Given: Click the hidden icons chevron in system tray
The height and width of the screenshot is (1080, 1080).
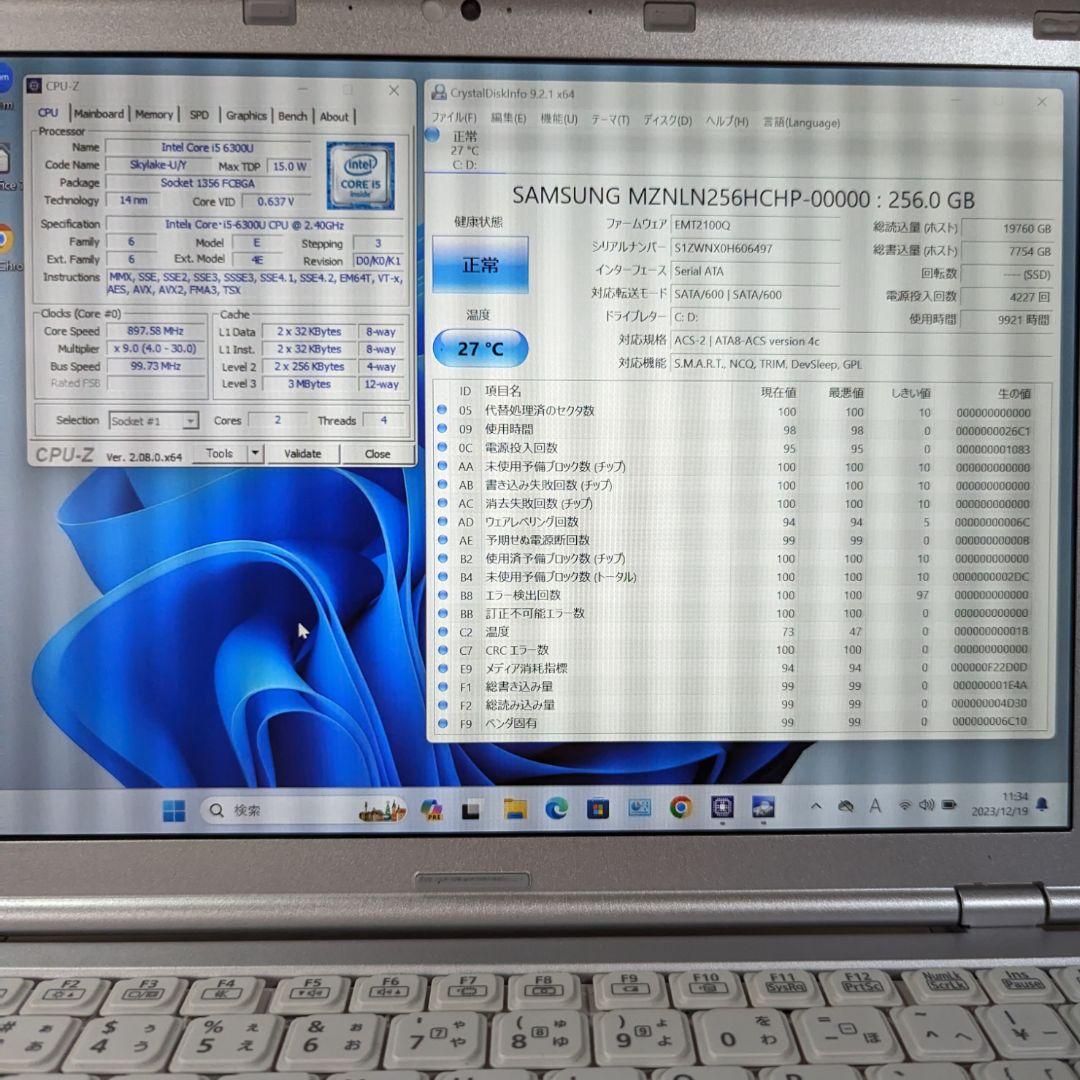Looking at the screenshot, I should click(816, 806).
